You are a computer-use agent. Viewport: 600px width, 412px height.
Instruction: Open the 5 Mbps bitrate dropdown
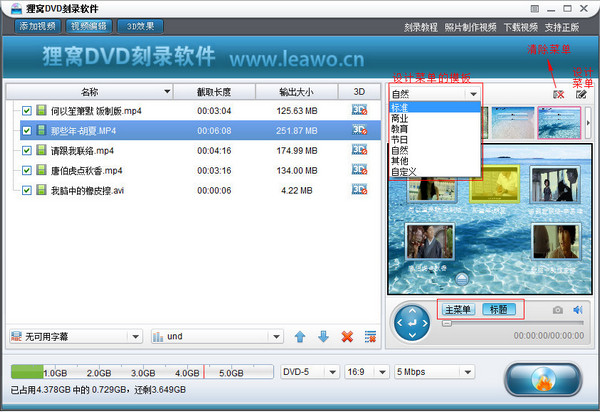click(x=435, y=372)
